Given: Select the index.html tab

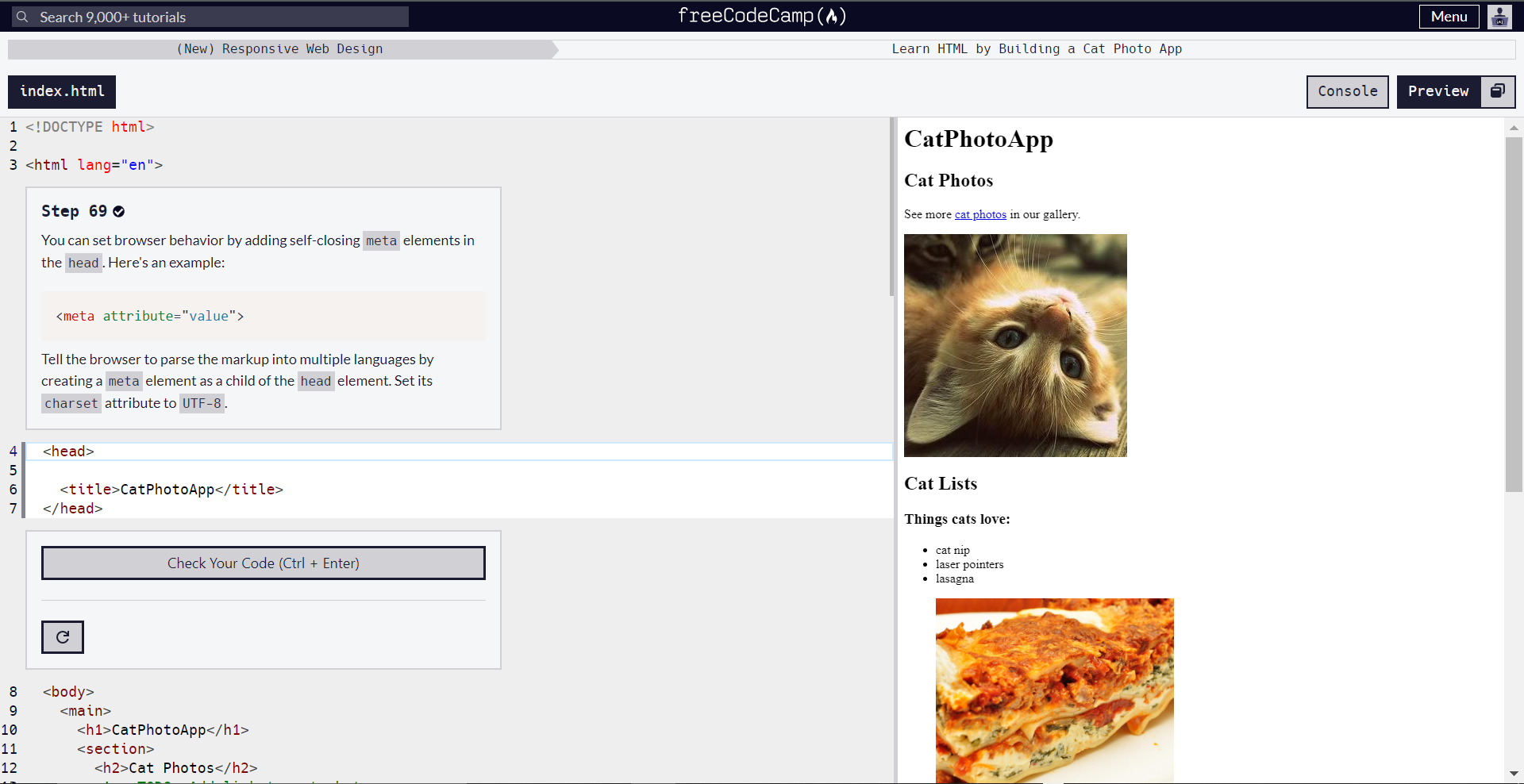Looking at the screenshot, I should click(62, 91).
